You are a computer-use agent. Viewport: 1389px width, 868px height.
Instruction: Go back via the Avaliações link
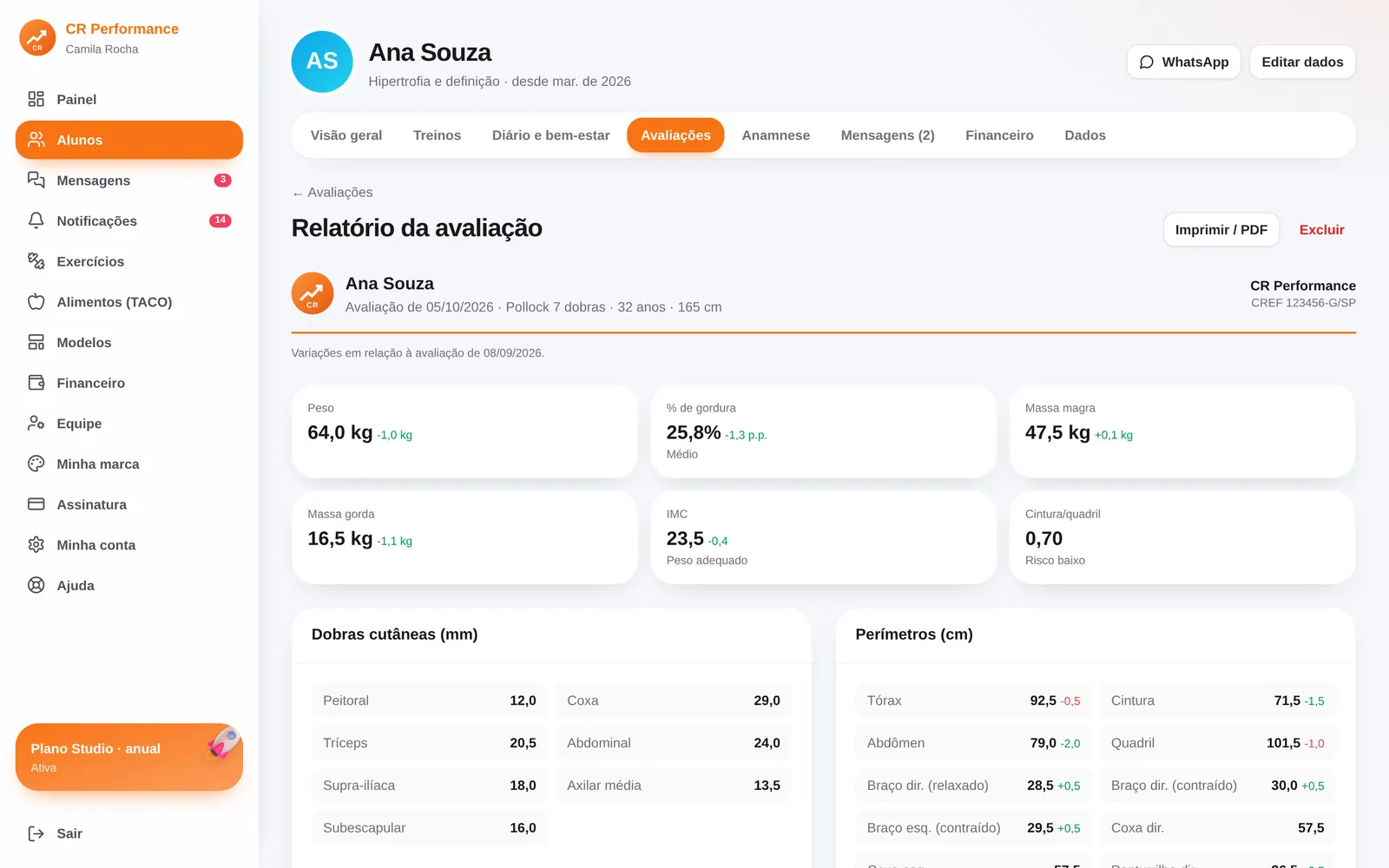[x=332, y=193]
